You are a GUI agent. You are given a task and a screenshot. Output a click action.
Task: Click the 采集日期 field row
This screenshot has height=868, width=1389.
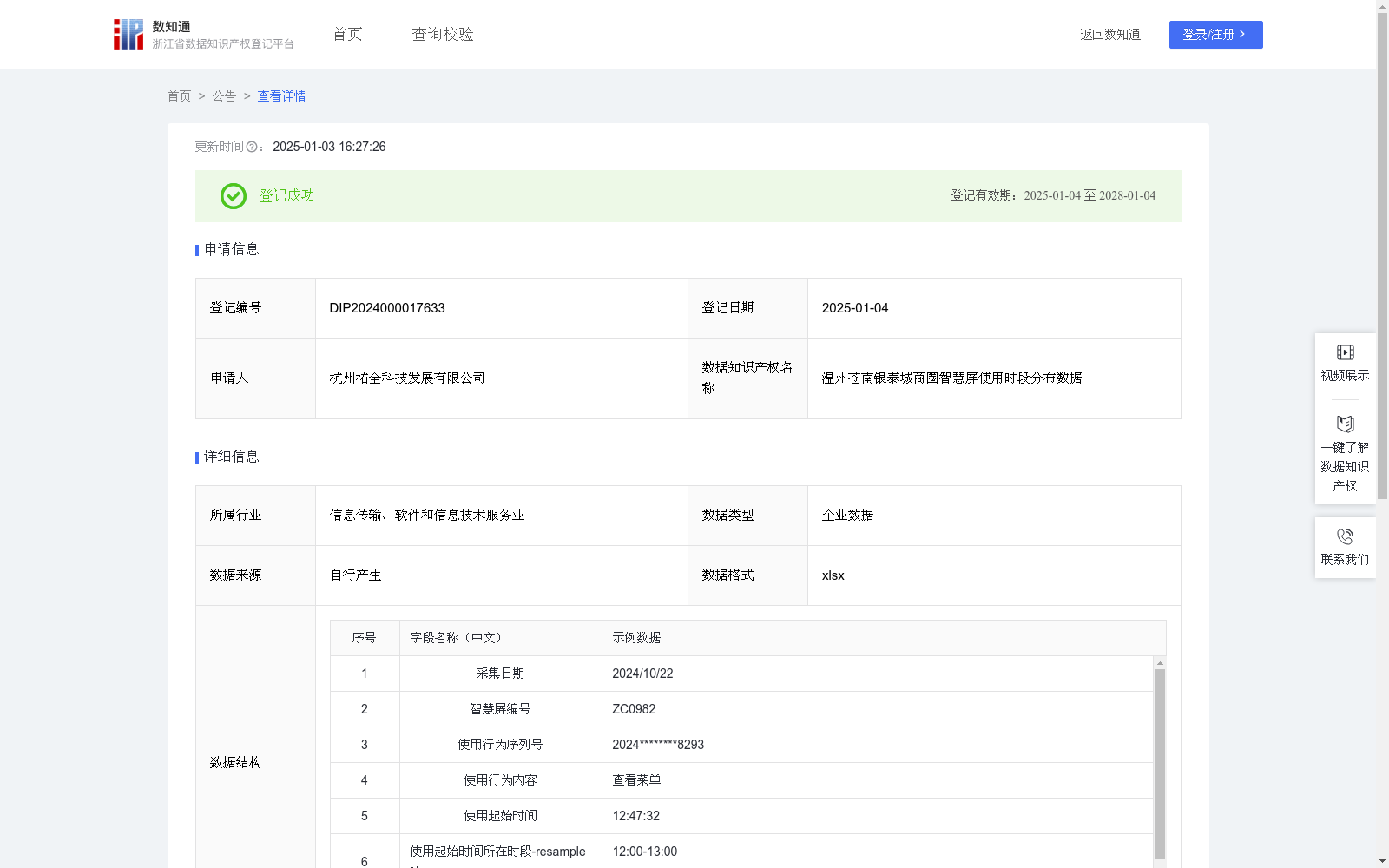coord(741,674)
